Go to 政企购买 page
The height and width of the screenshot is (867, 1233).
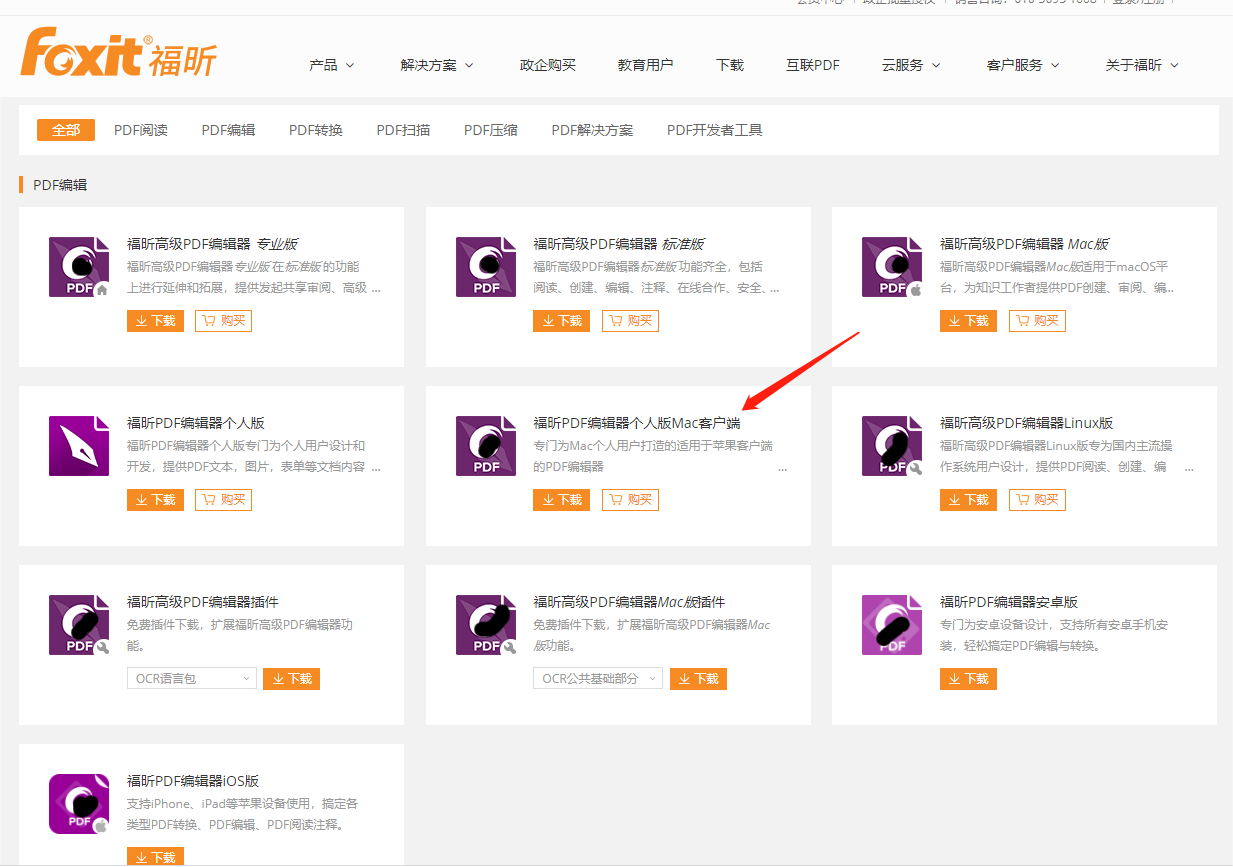tap(548, 65)
